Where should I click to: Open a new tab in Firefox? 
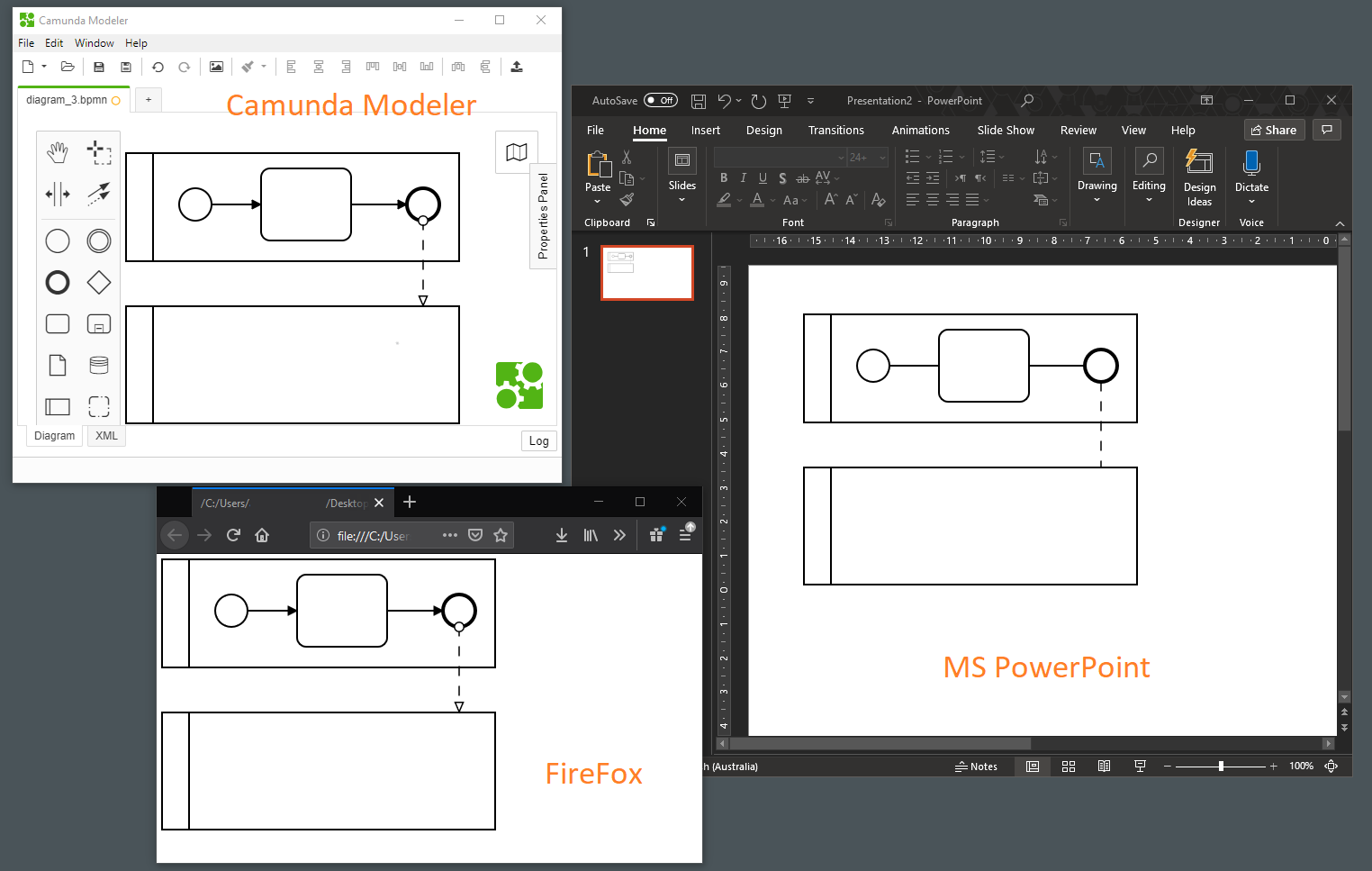tap(410, 502)
